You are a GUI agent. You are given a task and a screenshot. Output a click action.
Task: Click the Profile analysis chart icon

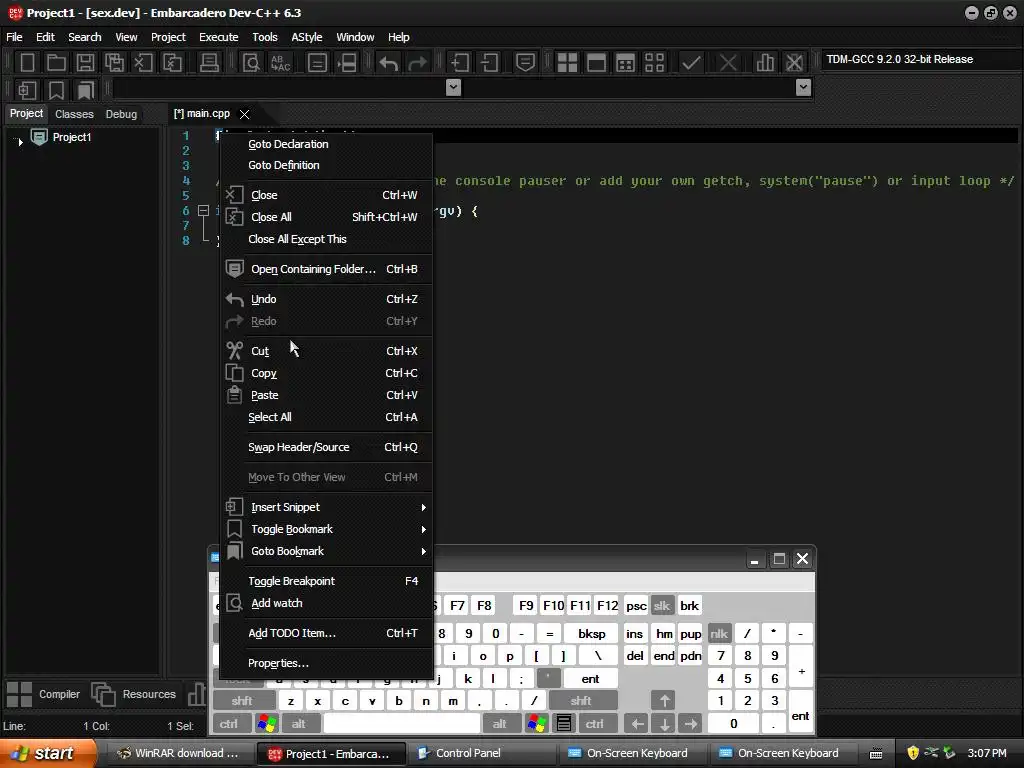click(765, 63)
